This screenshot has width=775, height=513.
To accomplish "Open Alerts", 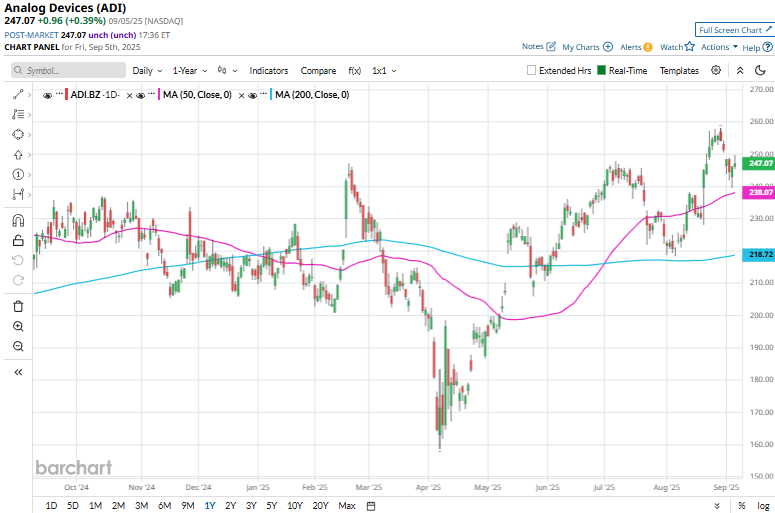I will [x=636, y=47].
